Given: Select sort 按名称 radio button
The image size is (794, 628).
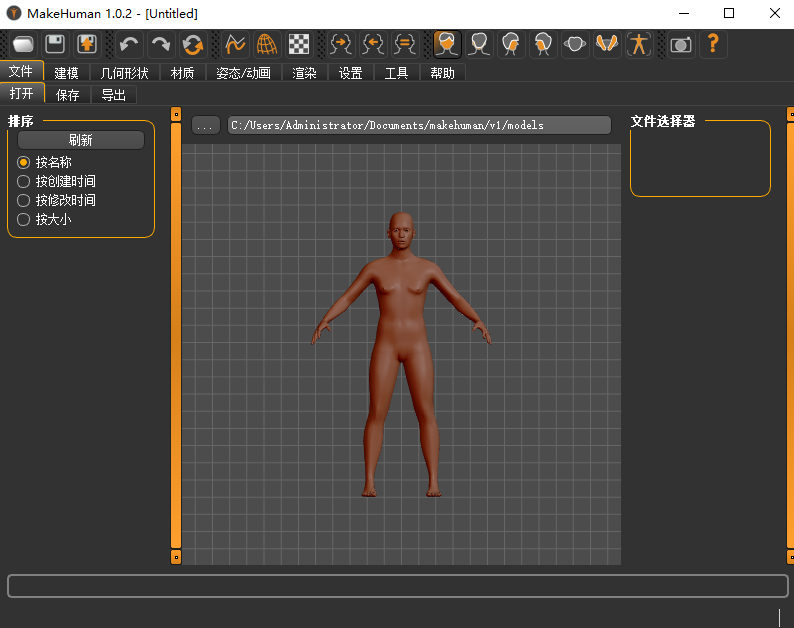Looking at the screenshot, I should point(23,163).
